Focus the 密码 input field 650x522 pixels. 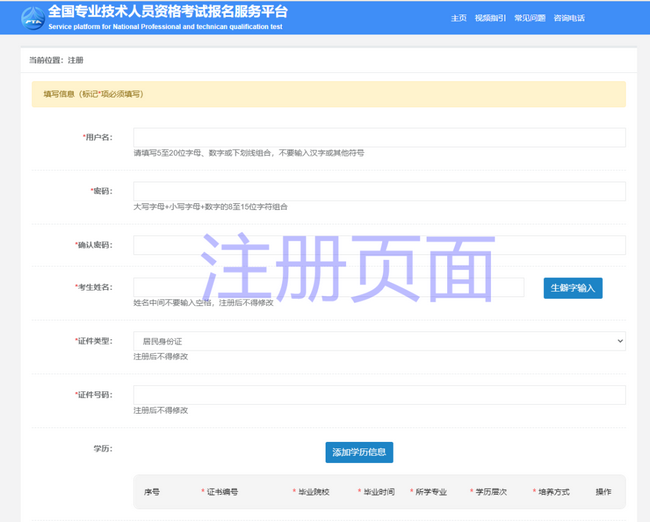click(x=379, y=191)
